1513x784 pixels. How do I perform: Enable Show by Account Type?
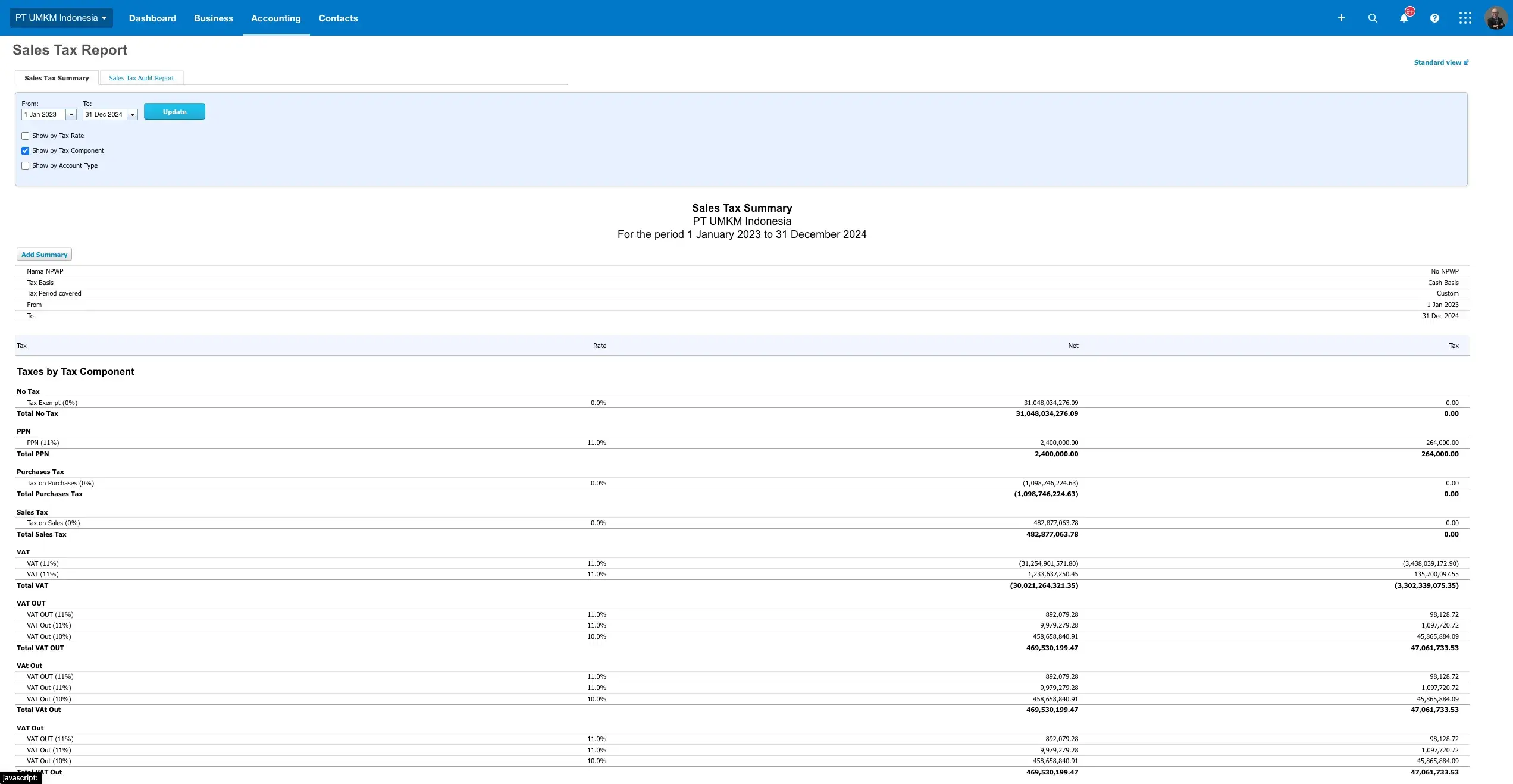click(25, 165)
